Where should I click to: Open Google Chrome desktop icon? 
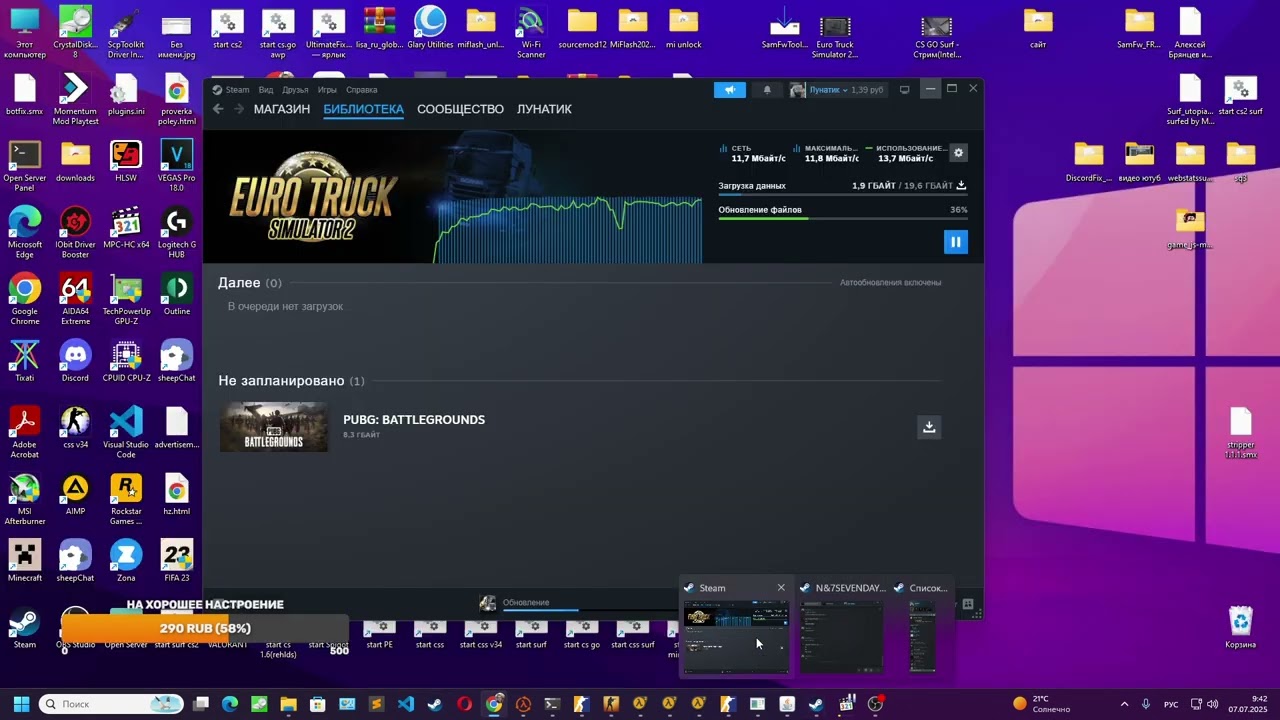(x=25, y=299)
